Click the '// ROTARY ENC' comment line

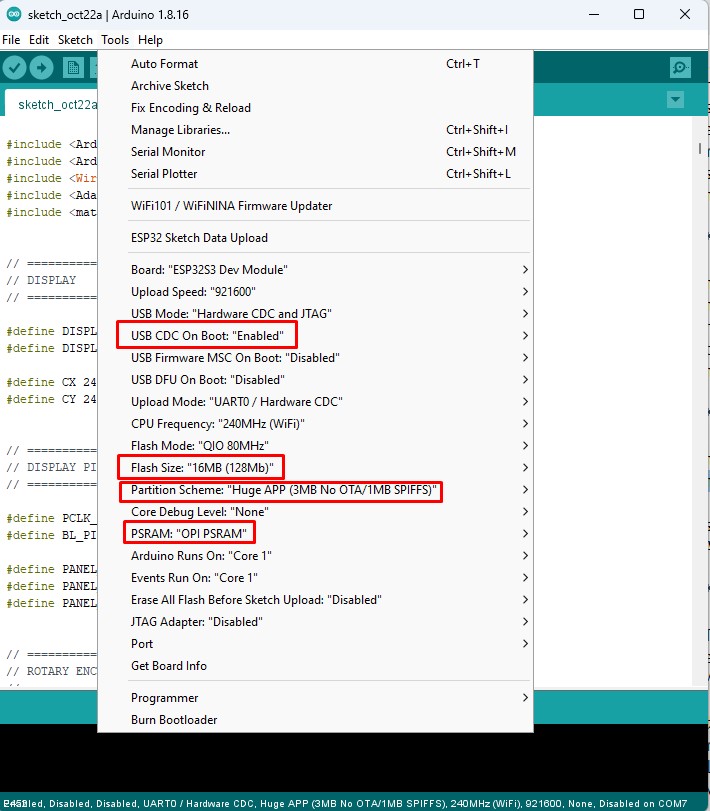click(51, 671)
